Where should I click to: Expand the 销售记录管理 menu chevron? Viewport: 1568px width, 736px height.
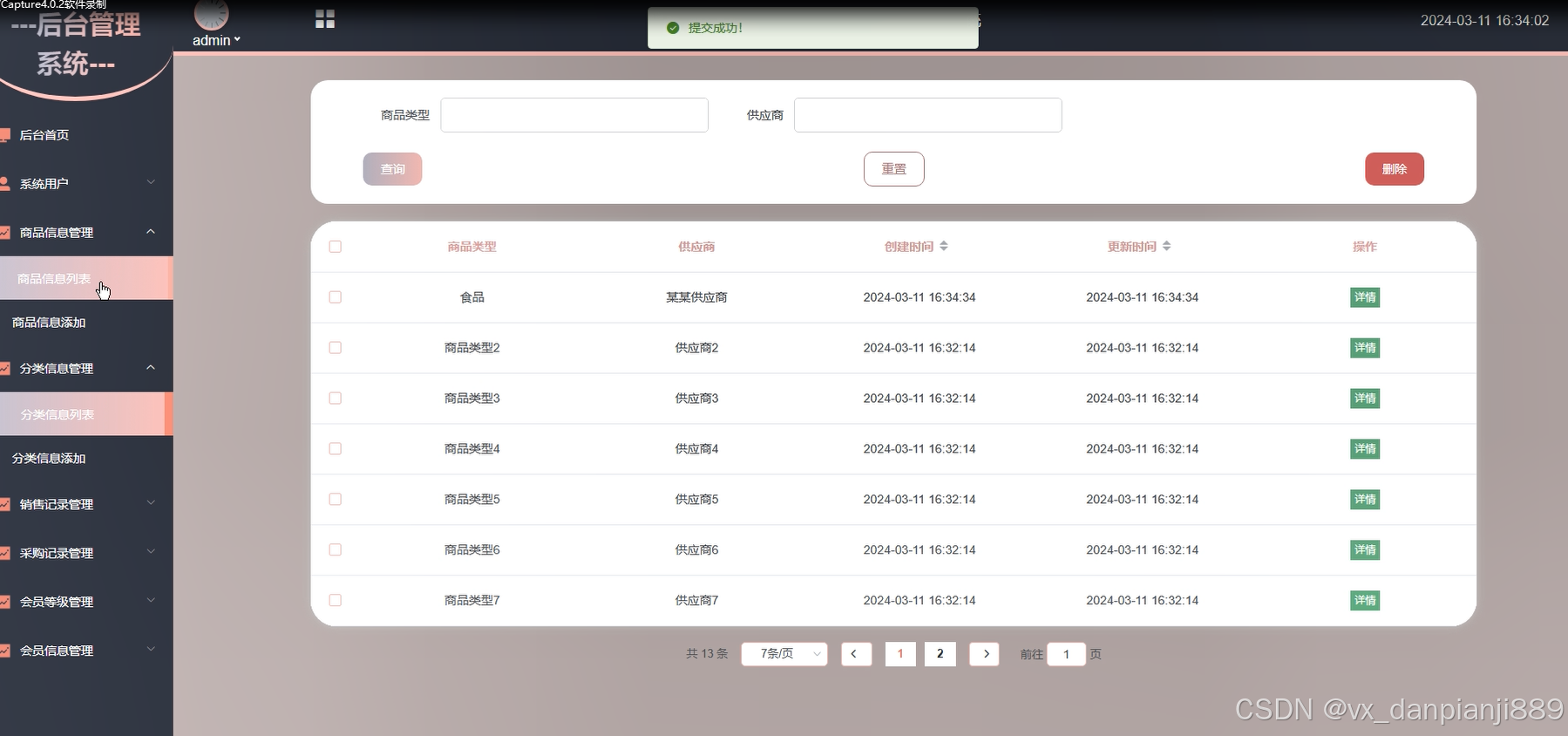pyautogui.click(x=151, y=503)
